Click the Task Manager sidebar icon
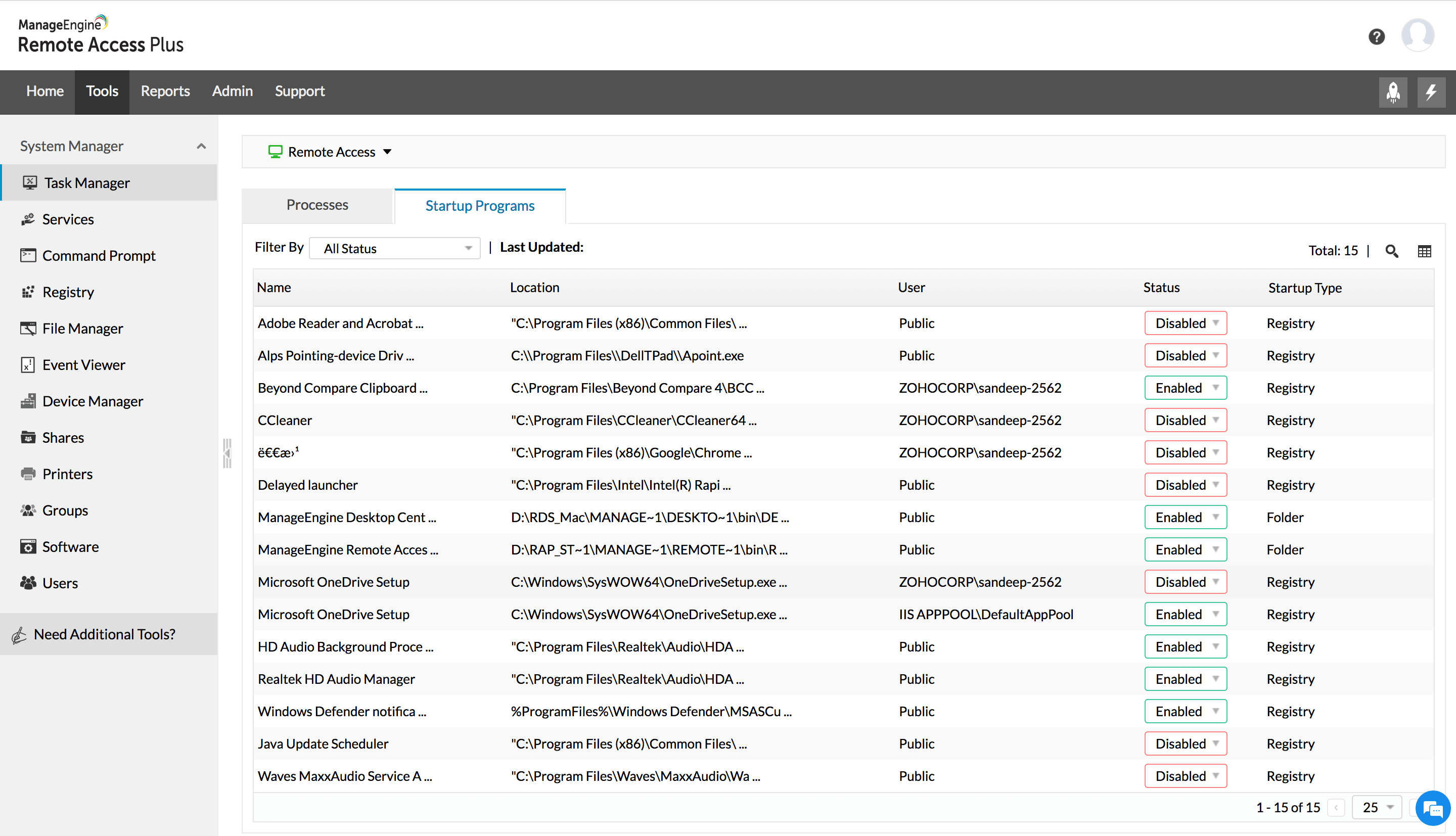The image size is (1456, 836). [29, 182]
